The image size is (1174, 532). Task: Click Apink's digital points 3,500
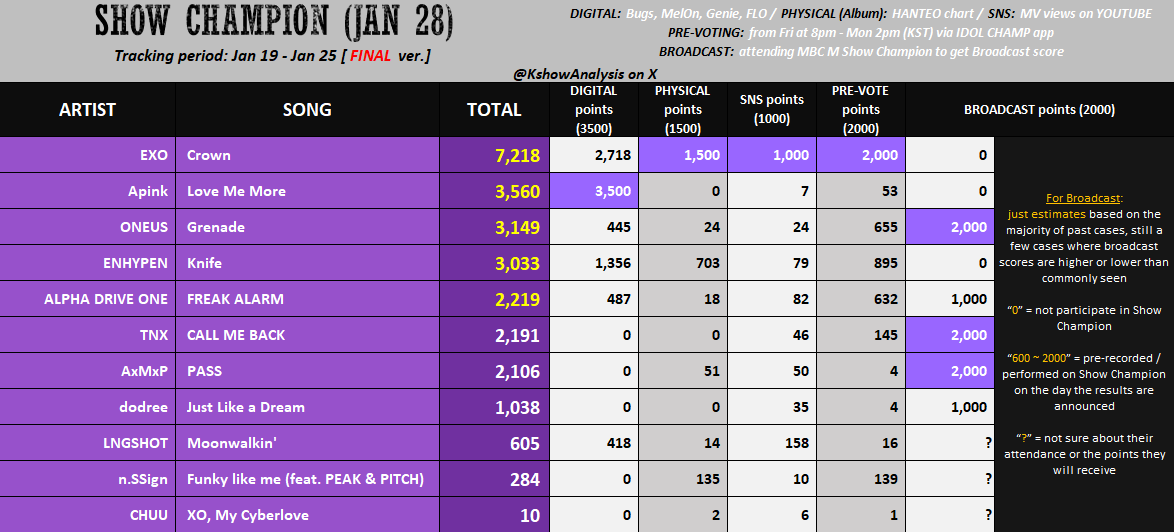(594, 191)
